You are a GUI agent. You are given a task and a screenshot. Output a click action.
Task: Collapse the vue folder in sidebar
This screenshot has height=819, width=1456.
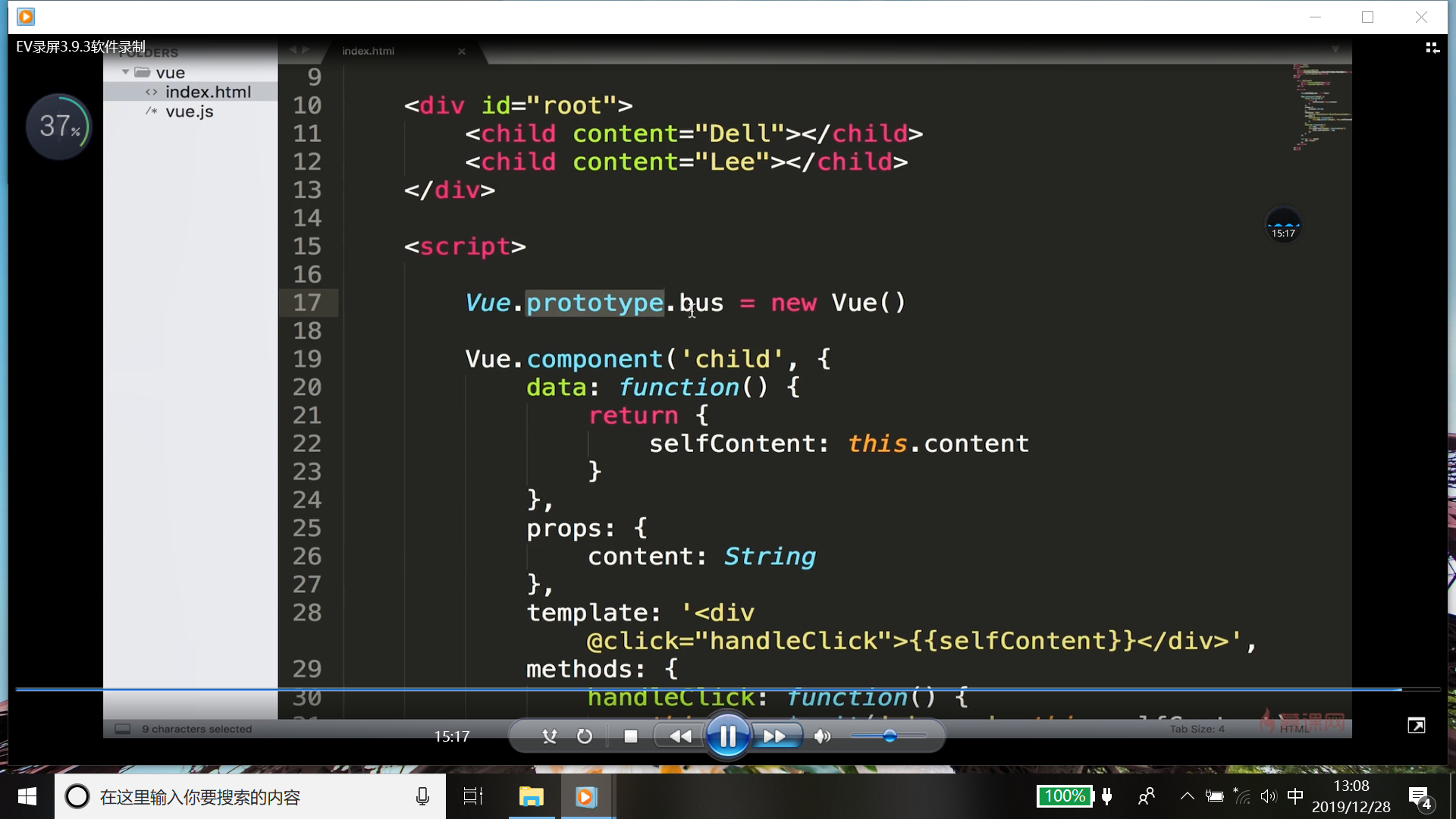126,72
